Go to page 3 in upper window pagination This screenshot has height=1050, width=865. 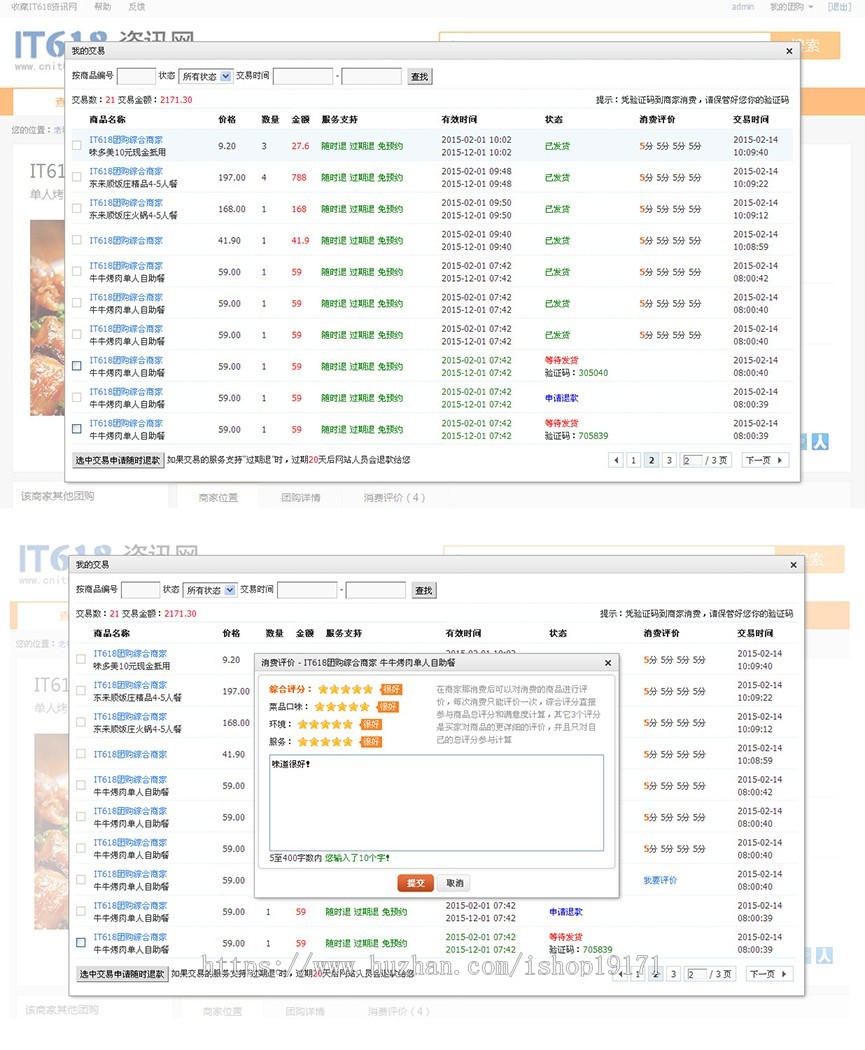[669, 460]
